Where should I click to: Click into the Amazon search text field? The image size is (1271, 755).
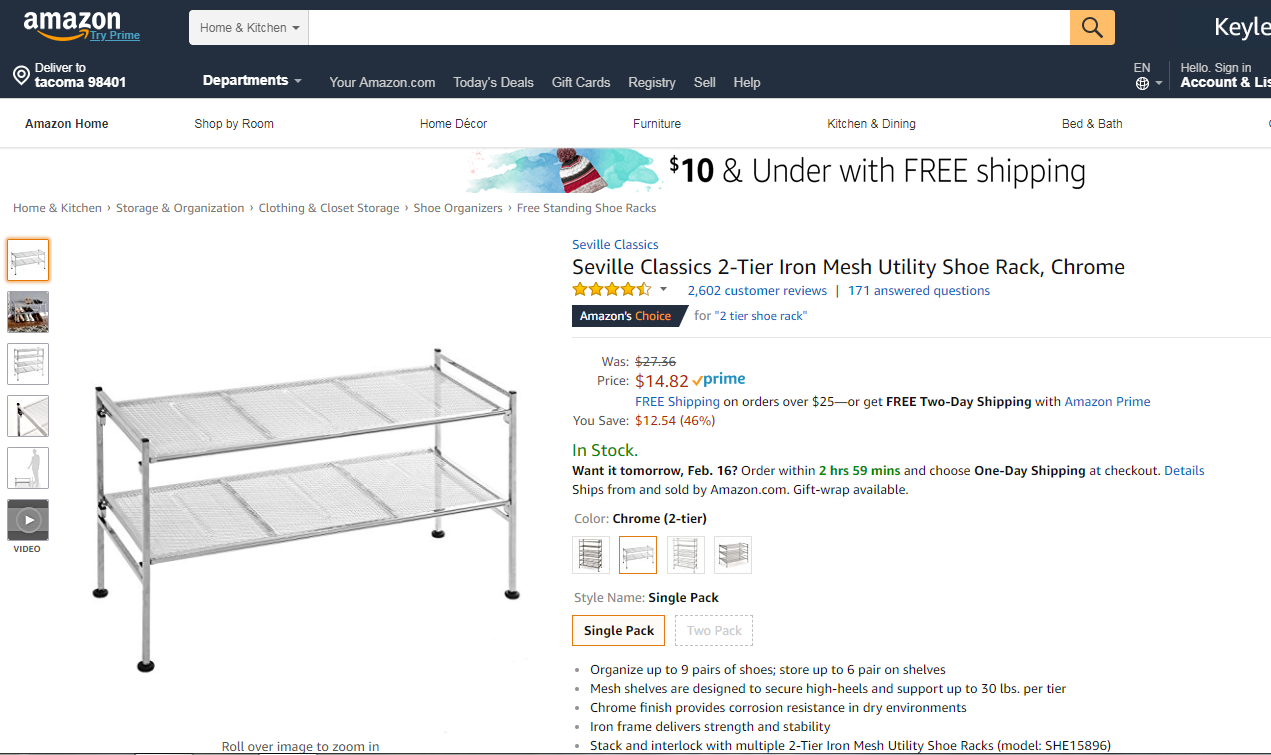point(688,28)
